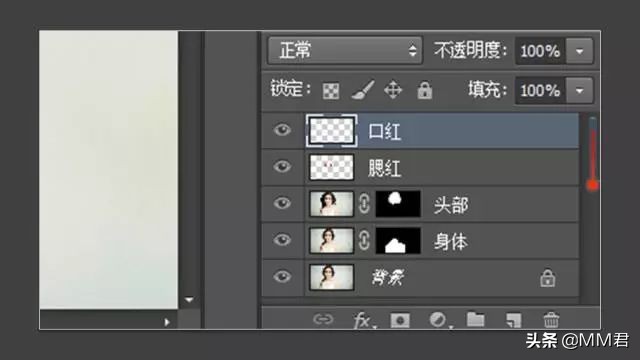
Task: Select the 头部 layer mask thumbnail
Action: point(398,204)
